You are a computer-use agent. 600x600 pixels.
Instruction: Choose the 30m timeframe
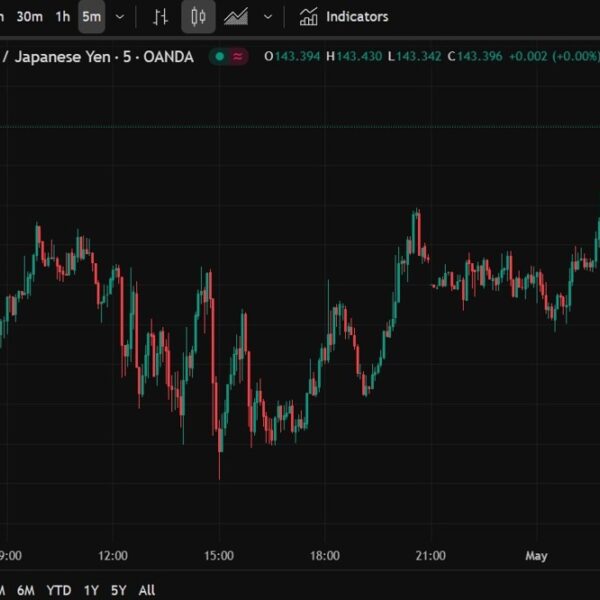(30, 17)
